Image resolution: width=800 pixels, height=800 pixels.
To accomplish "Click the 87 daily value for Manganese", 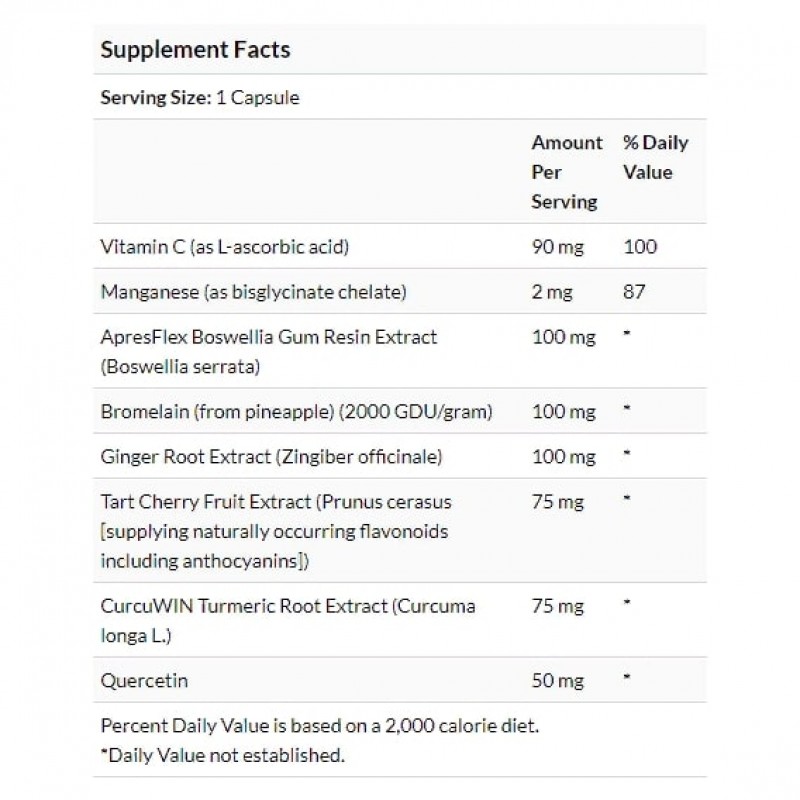I will click(634, 292).
